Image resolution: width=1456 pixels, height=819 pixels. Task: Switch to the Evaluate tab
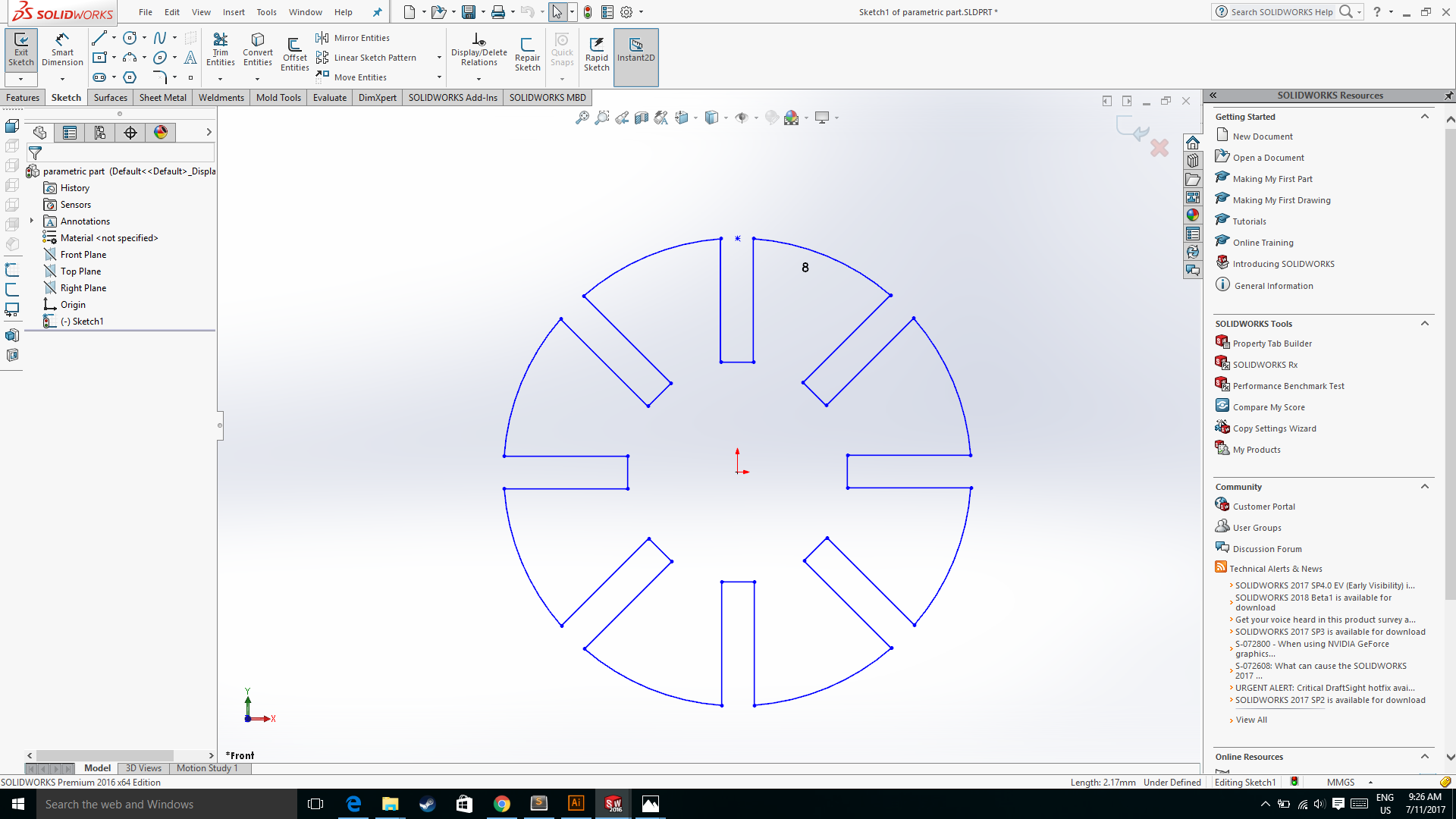[330, 98]
